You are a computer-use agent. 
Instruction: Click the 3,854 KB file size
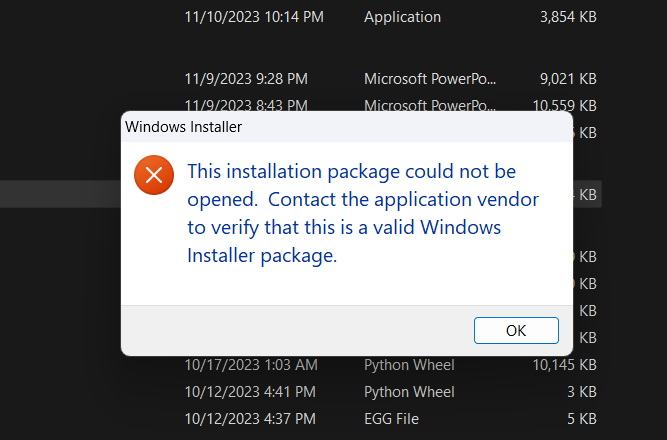[x=566, y=17]
